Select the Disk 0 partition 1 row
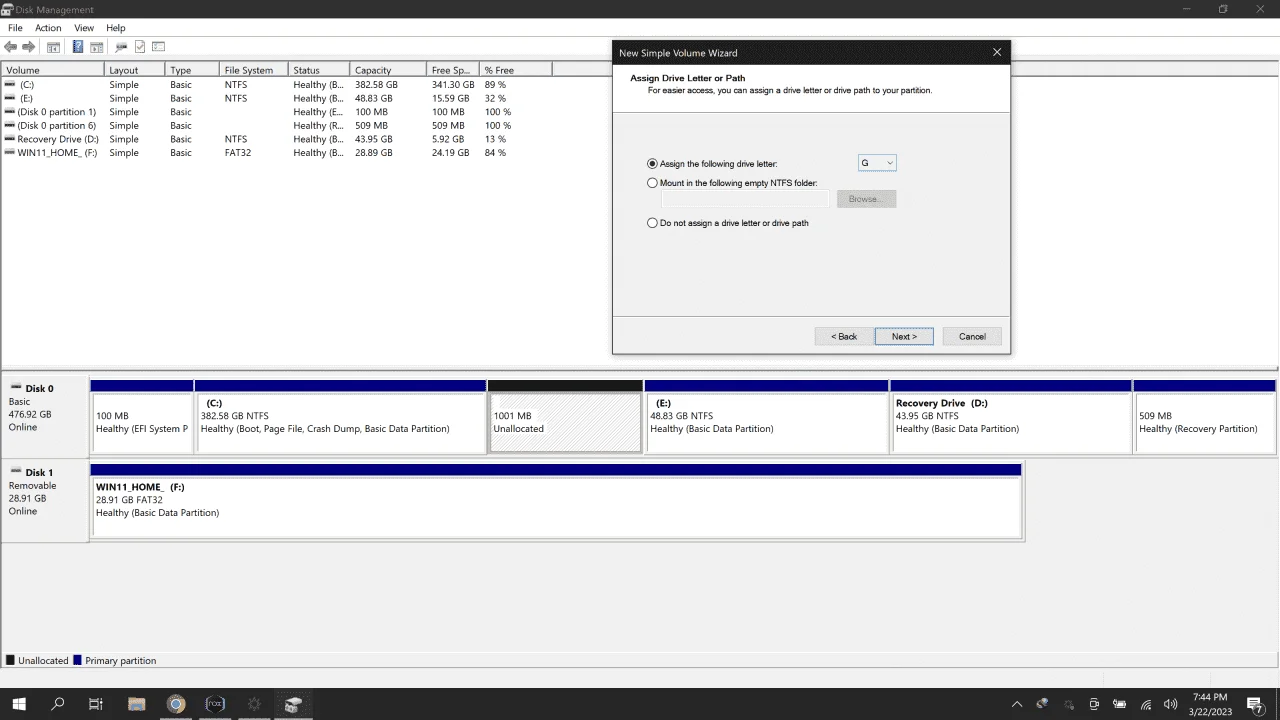 coord(276,112)
